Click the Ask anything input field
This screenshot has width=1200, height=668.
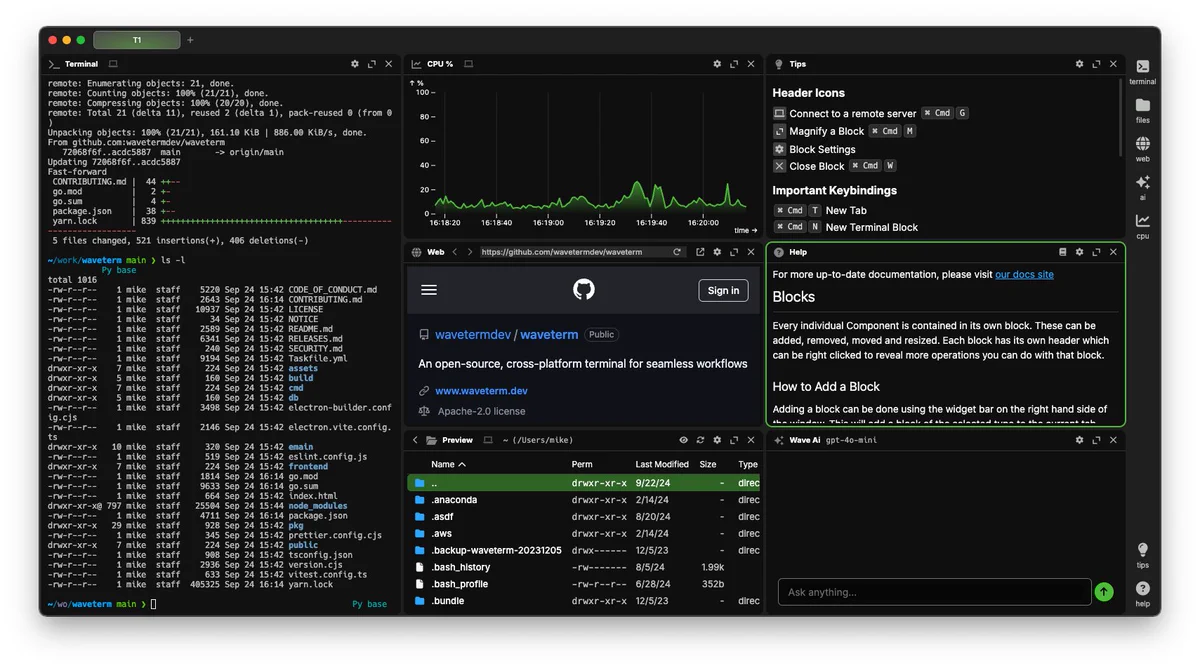[934, 592]
